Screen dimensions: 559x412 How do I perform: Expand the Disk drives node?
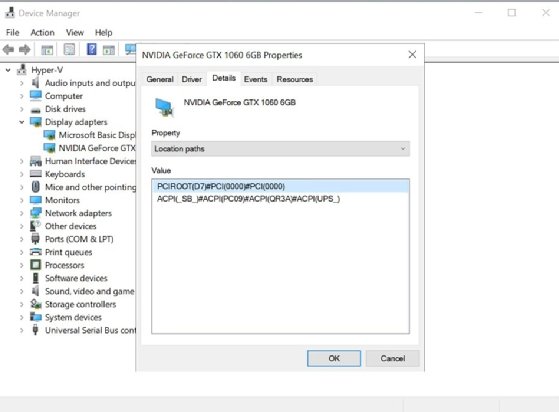pyautogui.click(x=22, y=109)
